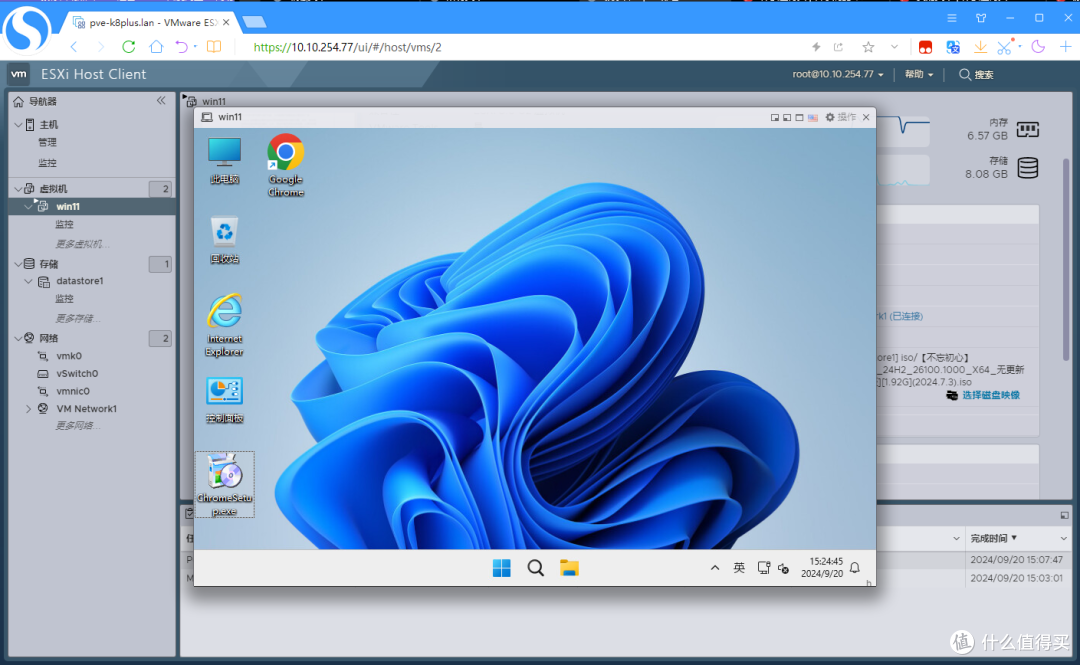Image resolution: width=1080 pixels, height=665 pixels.
Task: Close the pve-k8plus.lan browser tab
Action: pyautogui.click(x=226, y=22)
